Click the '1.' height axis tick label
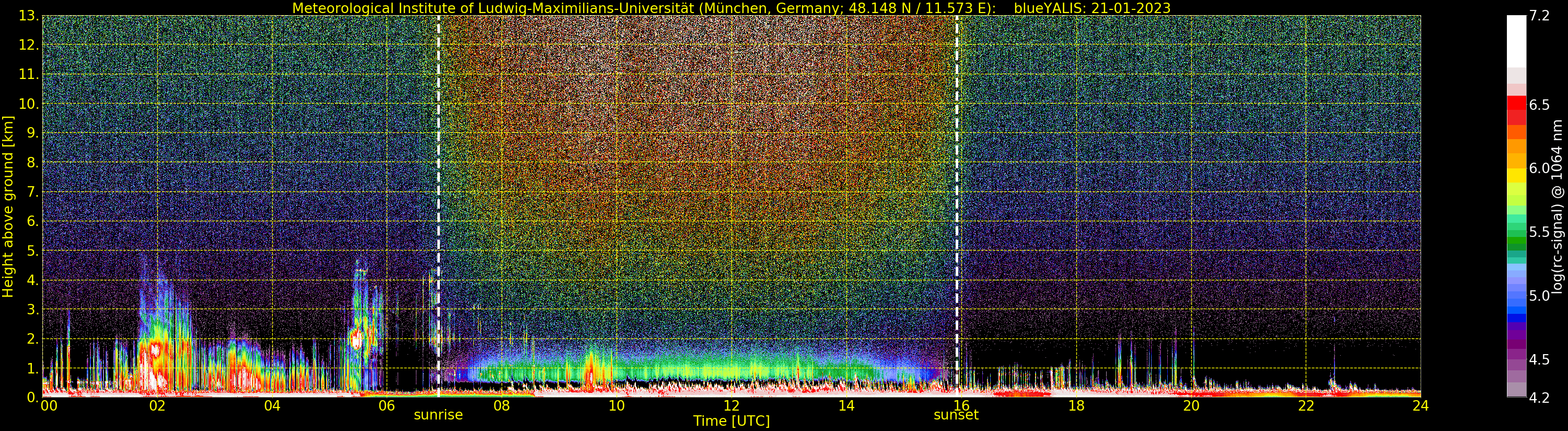 tap(33, 368)
